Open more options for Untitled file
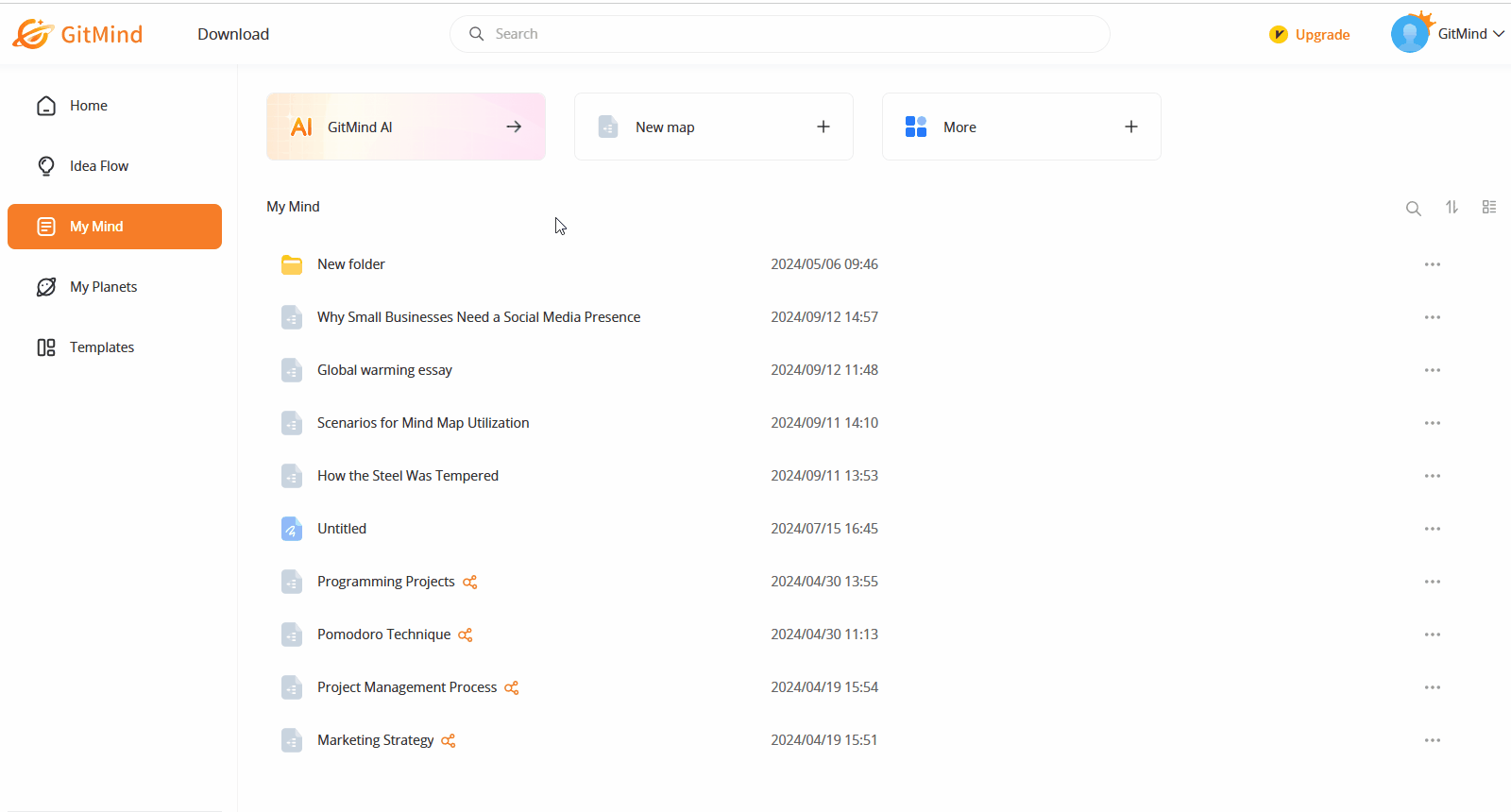 click(1432, 529)
